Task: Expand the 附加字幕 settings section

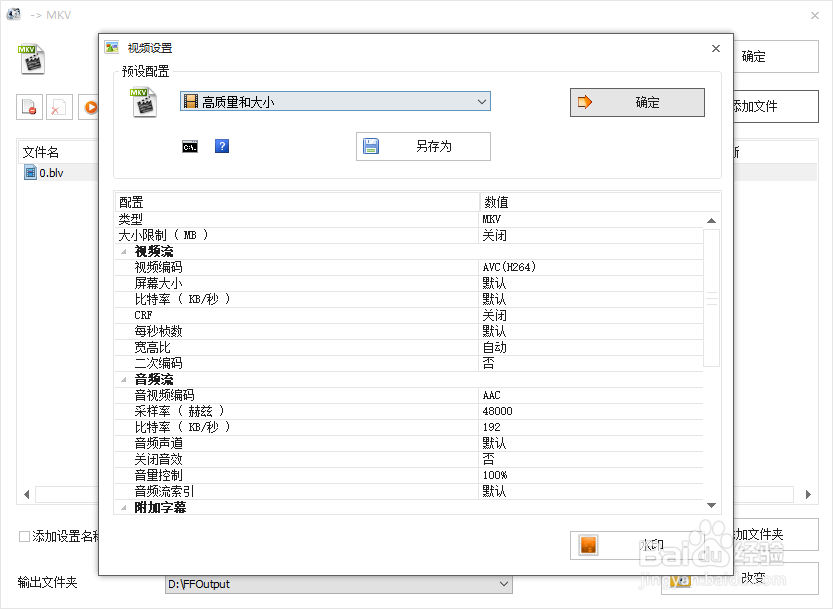Action: coord(122,507)
